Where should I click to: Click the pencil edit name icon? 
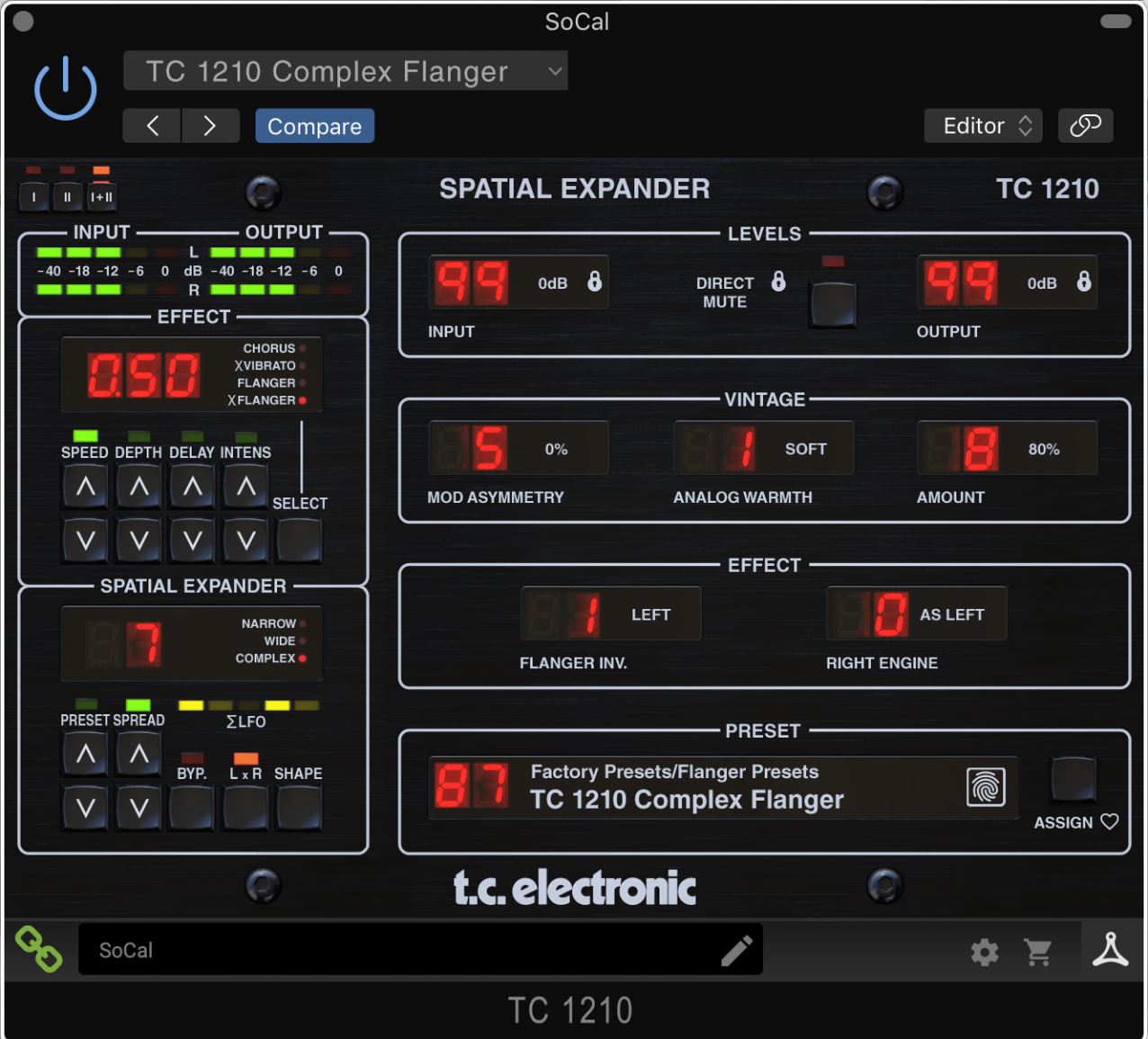click(x=737, y=951)
